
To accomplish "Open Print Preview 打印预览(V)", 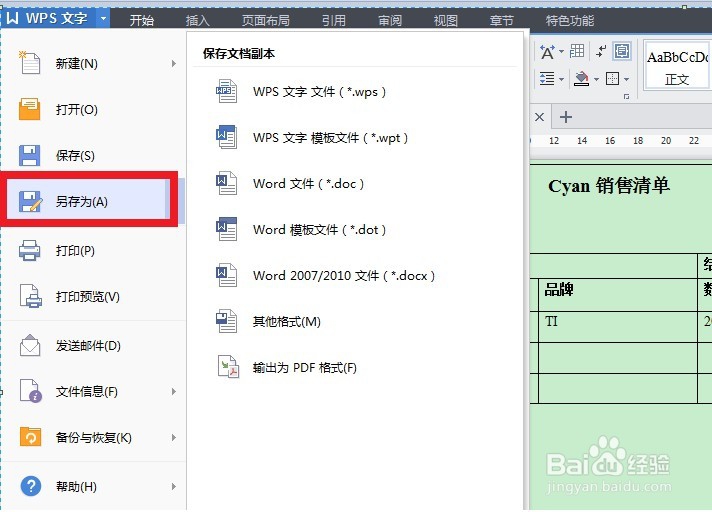I will 93,296.
